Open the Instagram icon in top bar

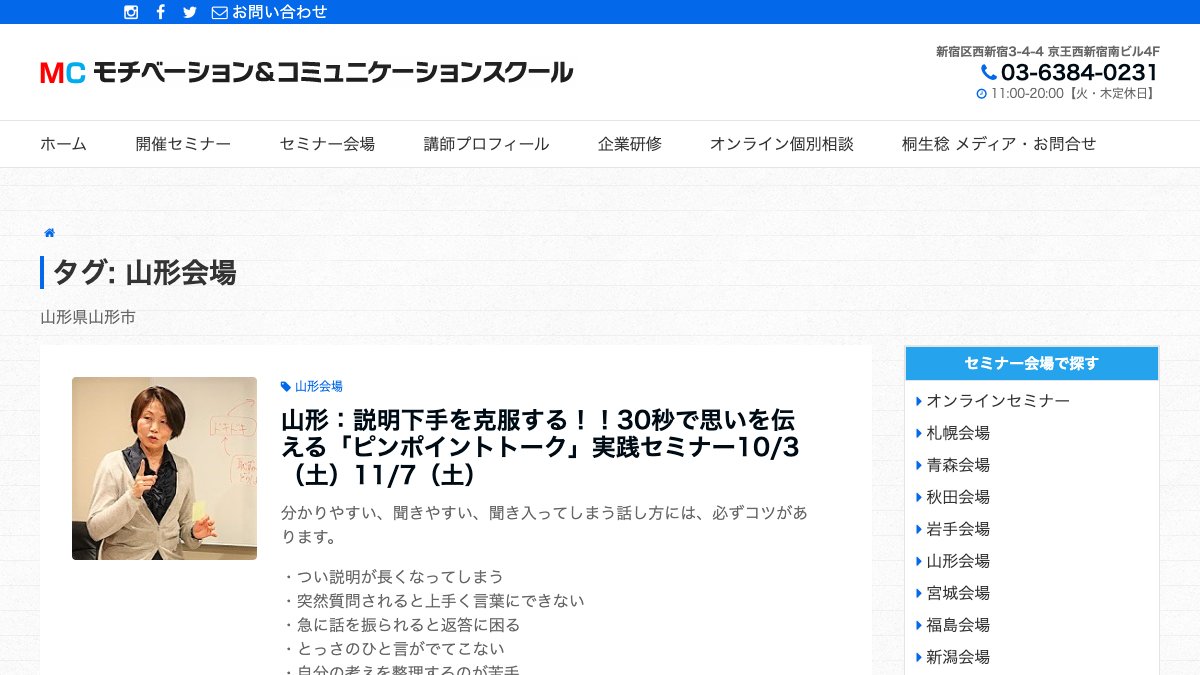point(131,12)
